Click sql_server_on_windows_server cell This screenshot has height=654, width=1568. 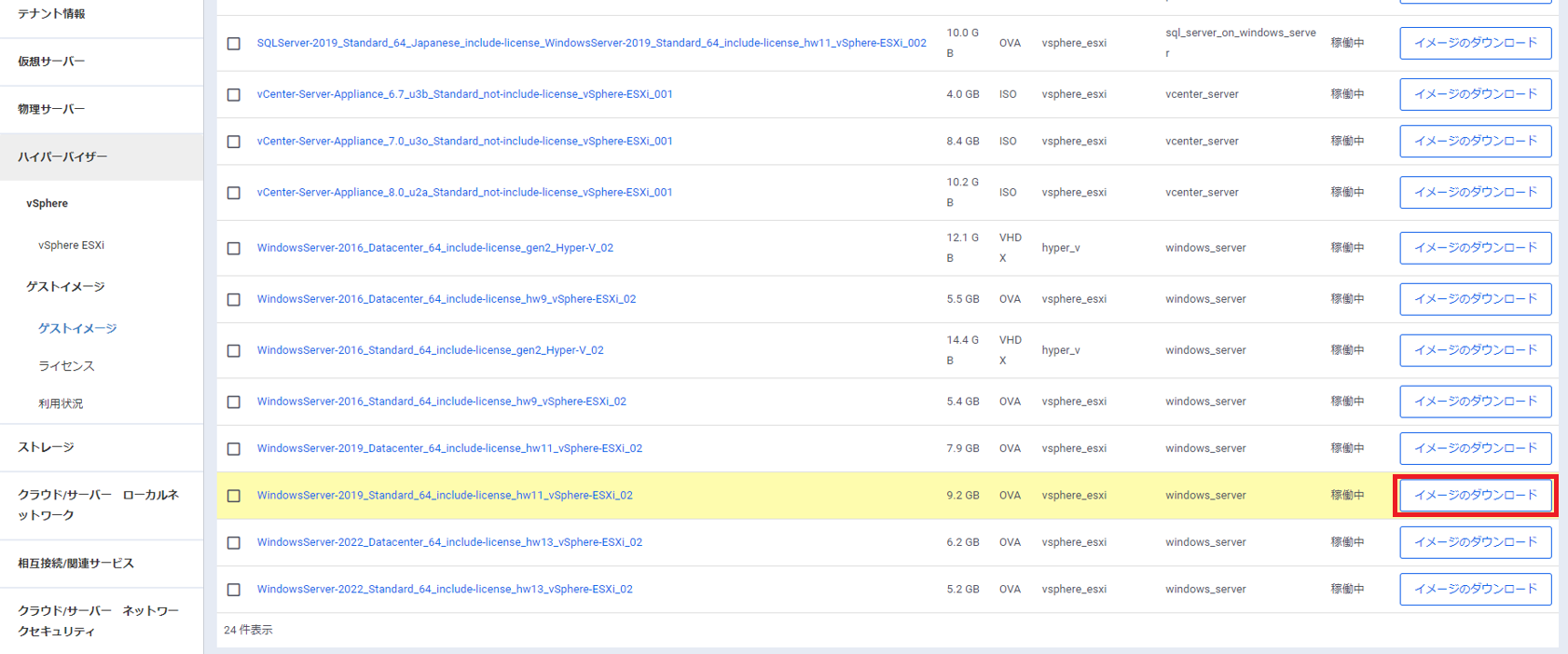[1241, 43]
